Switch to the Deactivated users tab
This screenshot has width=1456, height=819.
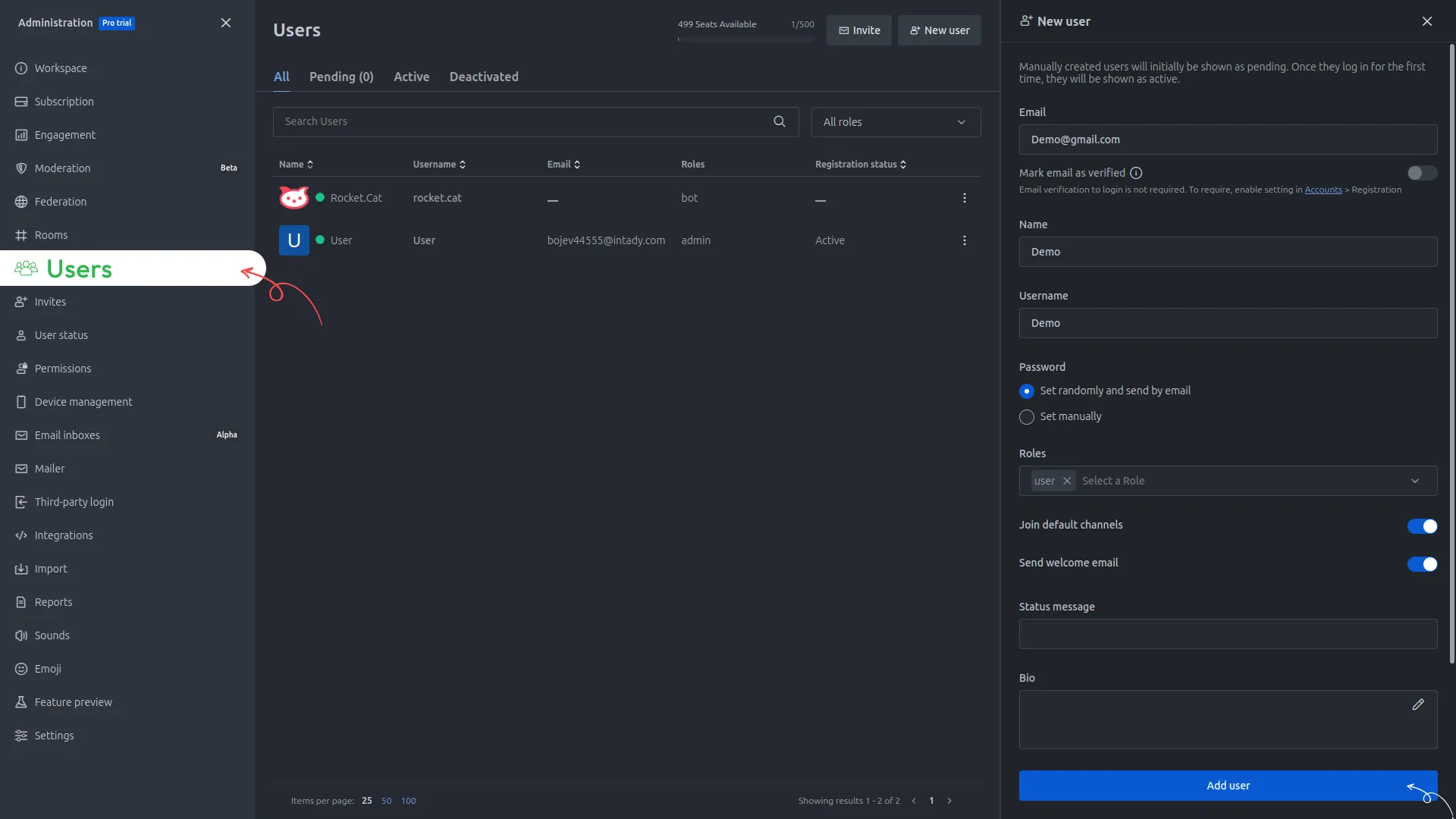(483, 77)
